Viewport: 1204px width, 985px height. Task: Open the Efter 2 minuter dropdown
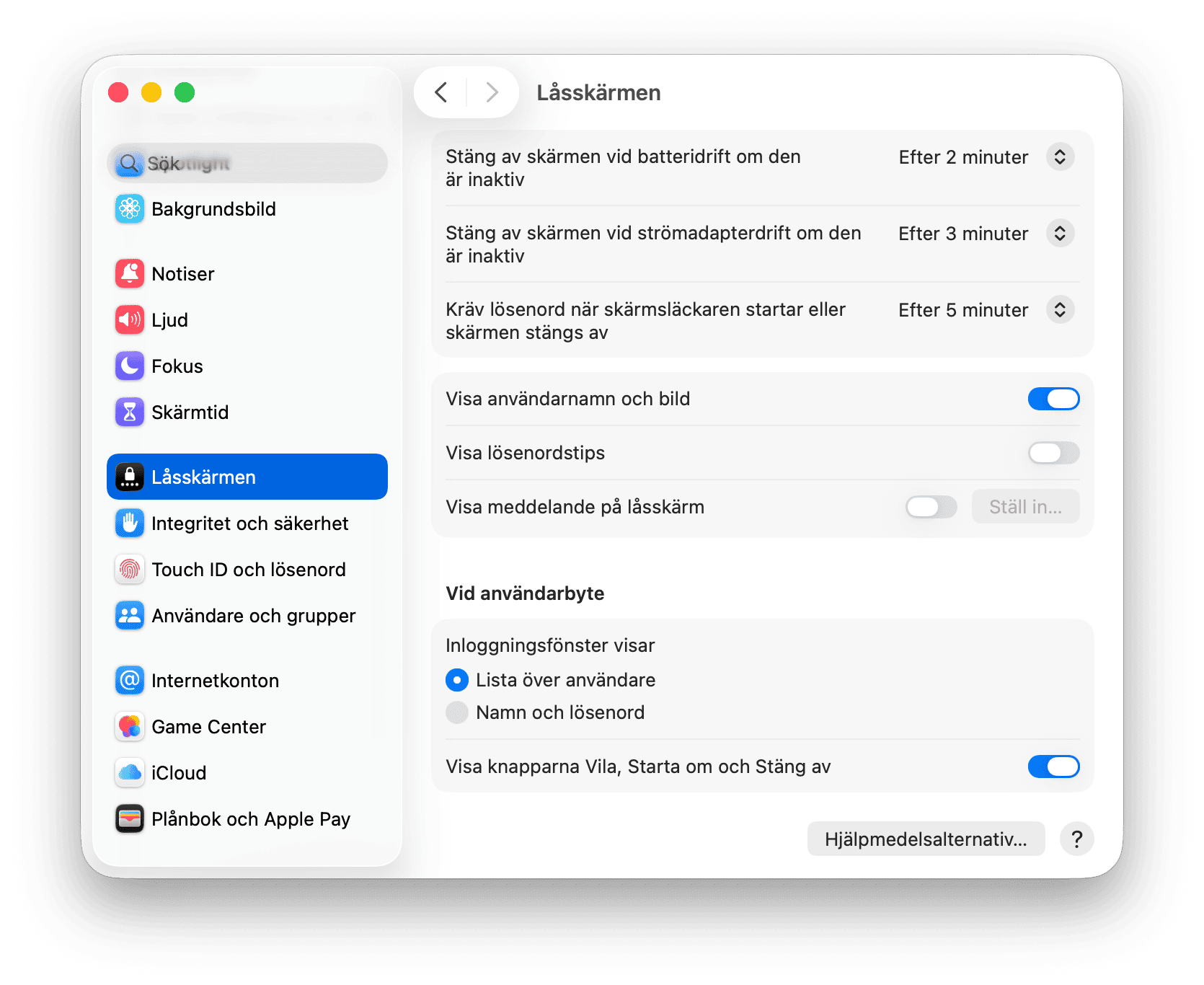(1059, 156)
